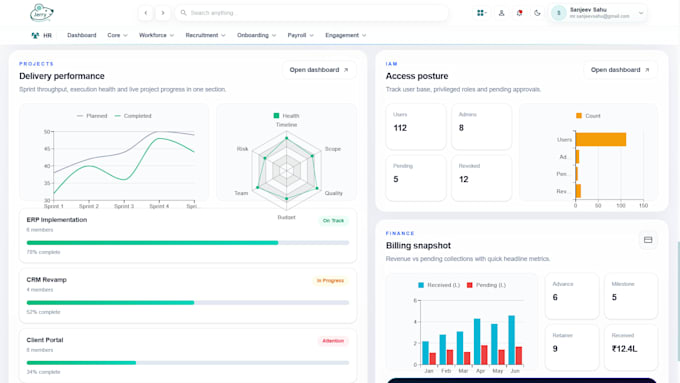Click the arrow icon on Access posture Open dashboard

pyautogui.click(x=647, y=70)
